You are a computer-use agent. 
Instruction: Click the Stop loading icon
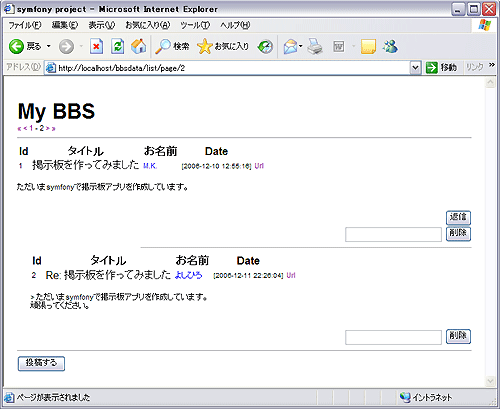coord(96,47)
